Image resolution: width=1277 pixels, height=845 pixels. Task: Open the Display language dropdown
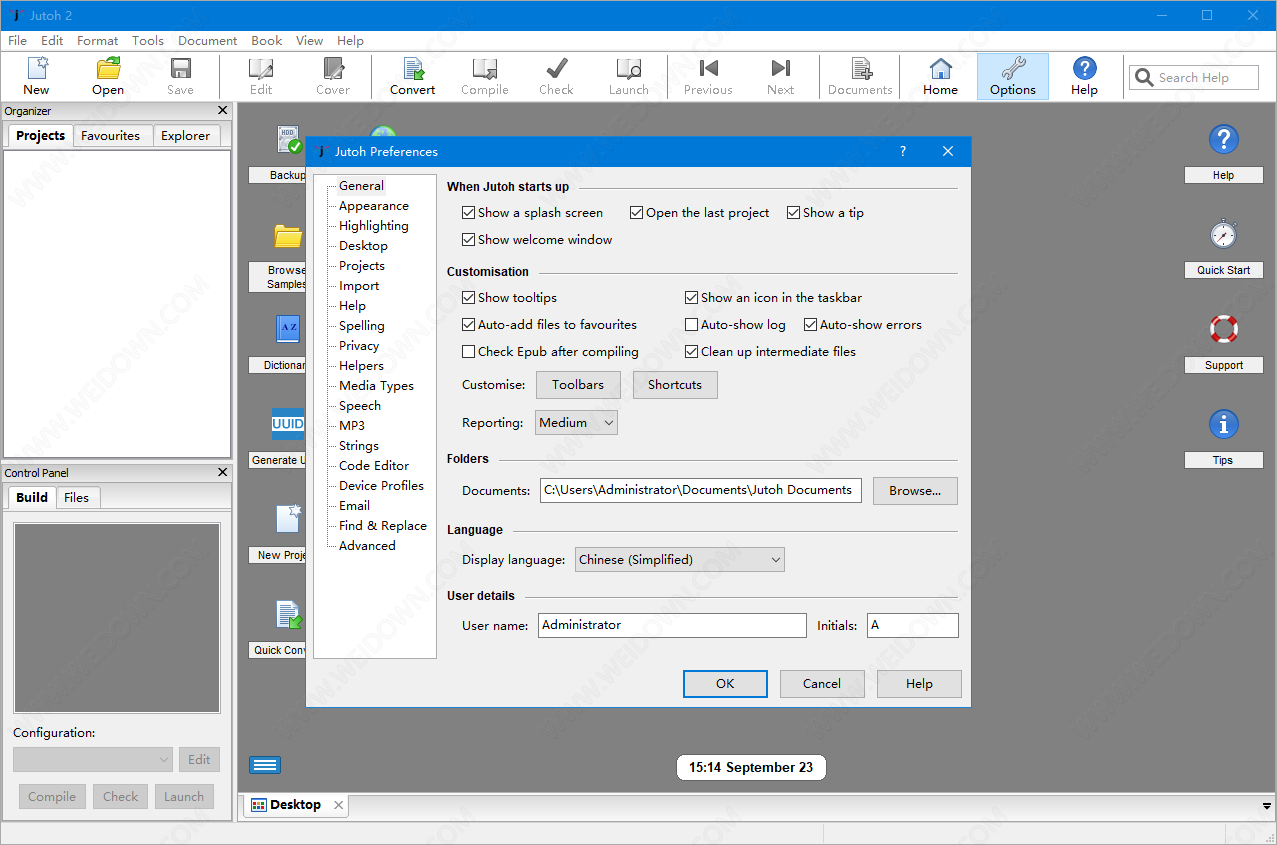pos(680,560)
